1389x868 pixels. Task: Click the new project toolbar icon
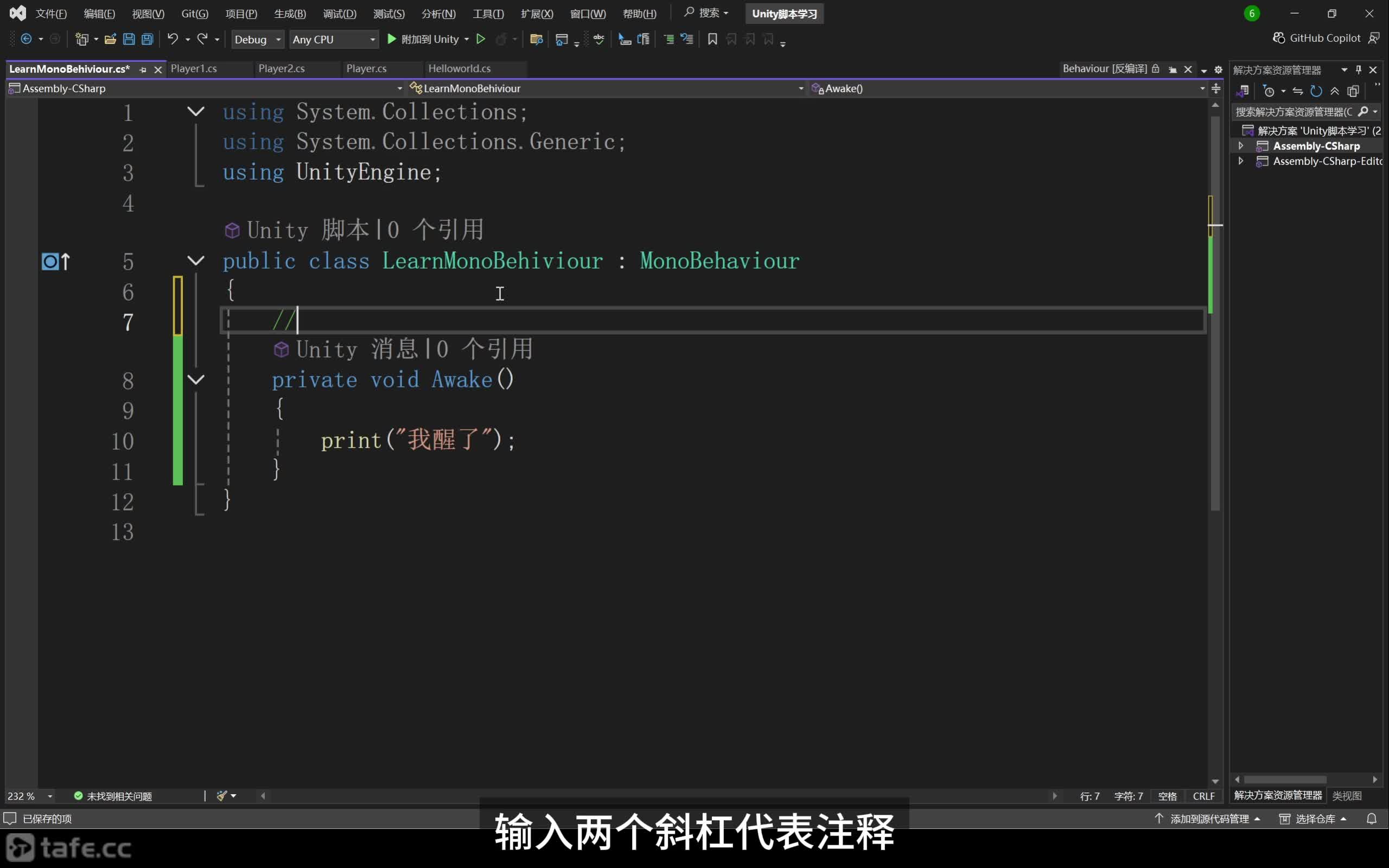[x=82, y=39]
